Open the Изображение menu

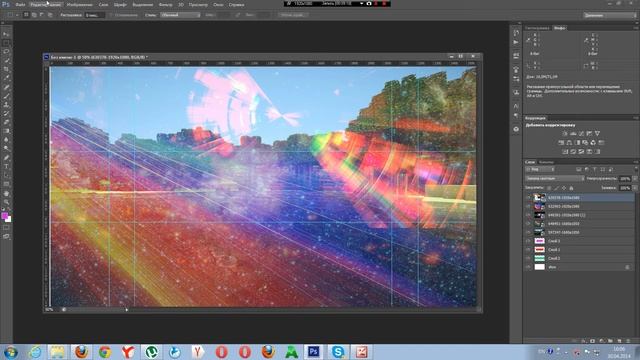[x=80, y=5]
